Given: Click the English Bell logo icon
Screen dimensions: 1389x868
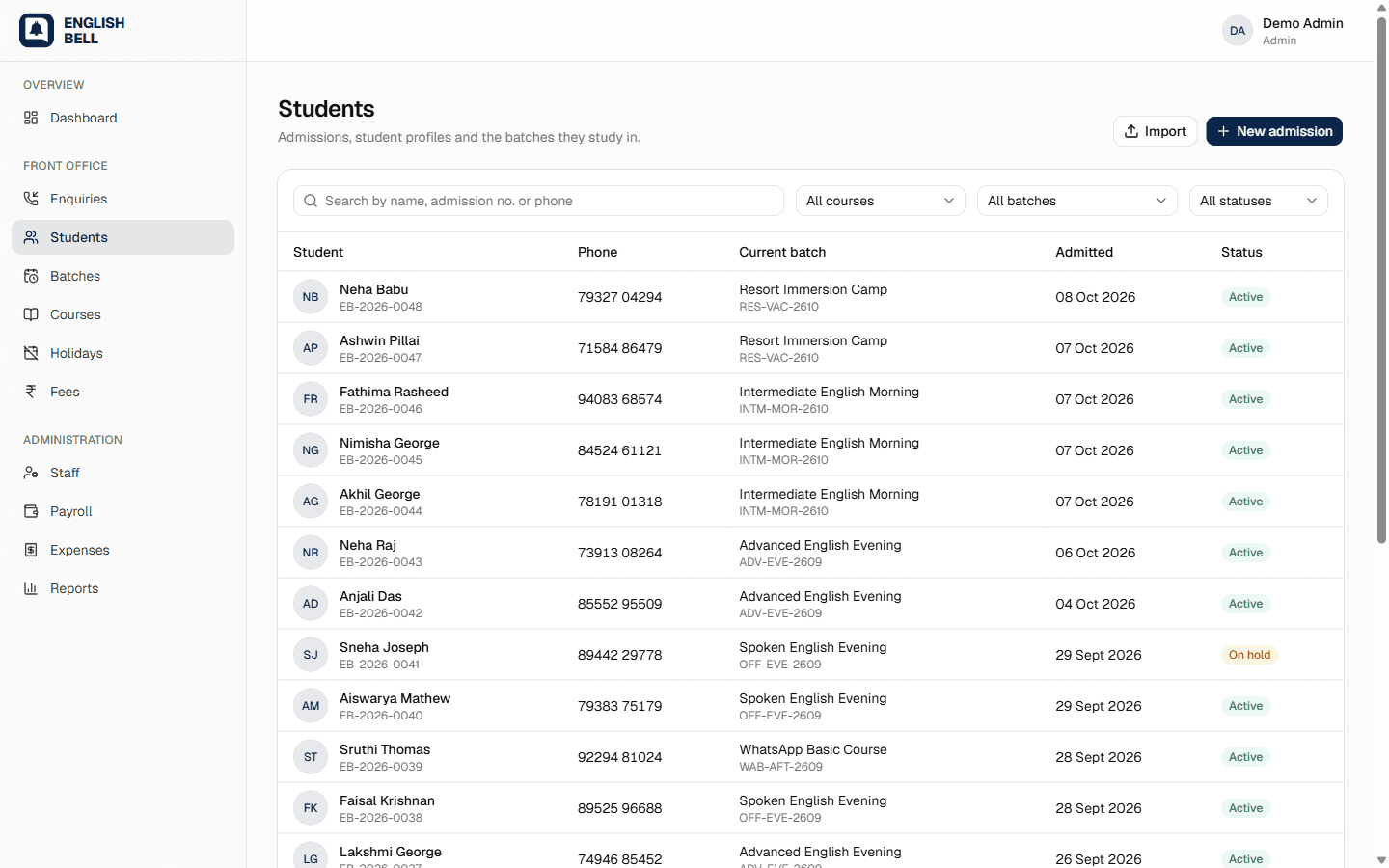Looking at the screenshot, I should (x=37, y=31).
